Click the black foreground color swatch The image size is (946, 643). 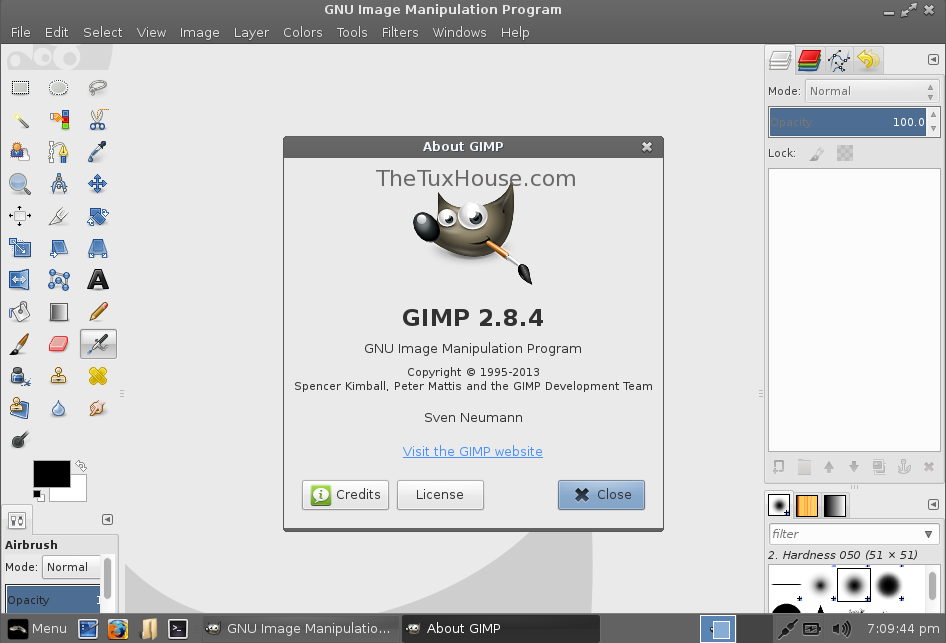pyautogui.click(x=51, y=474)
